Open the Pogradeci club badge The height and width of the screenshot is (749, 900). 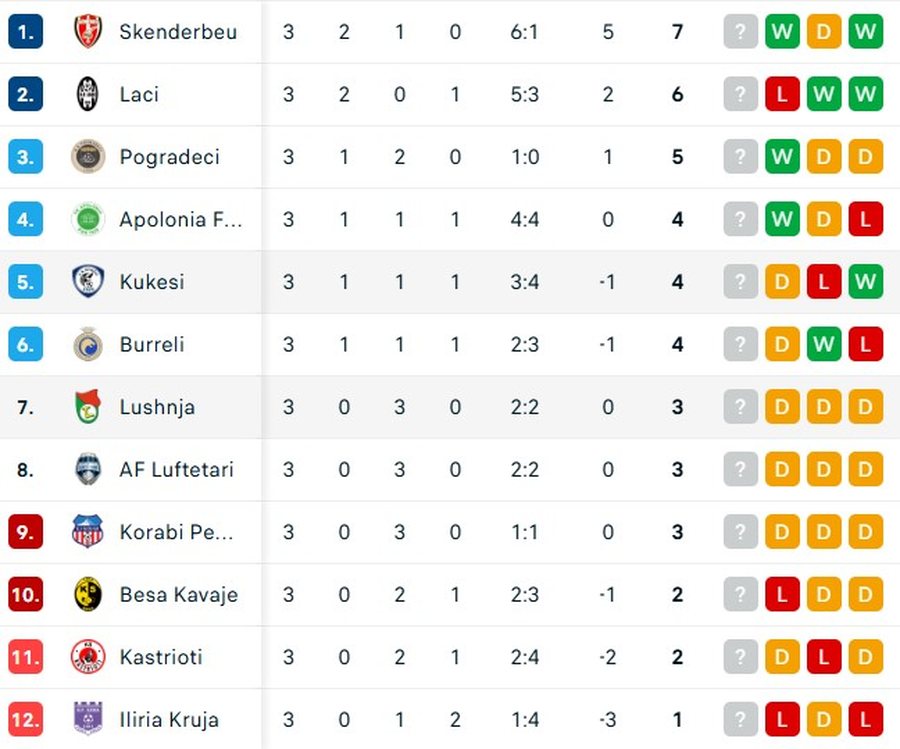click(88, 157)
